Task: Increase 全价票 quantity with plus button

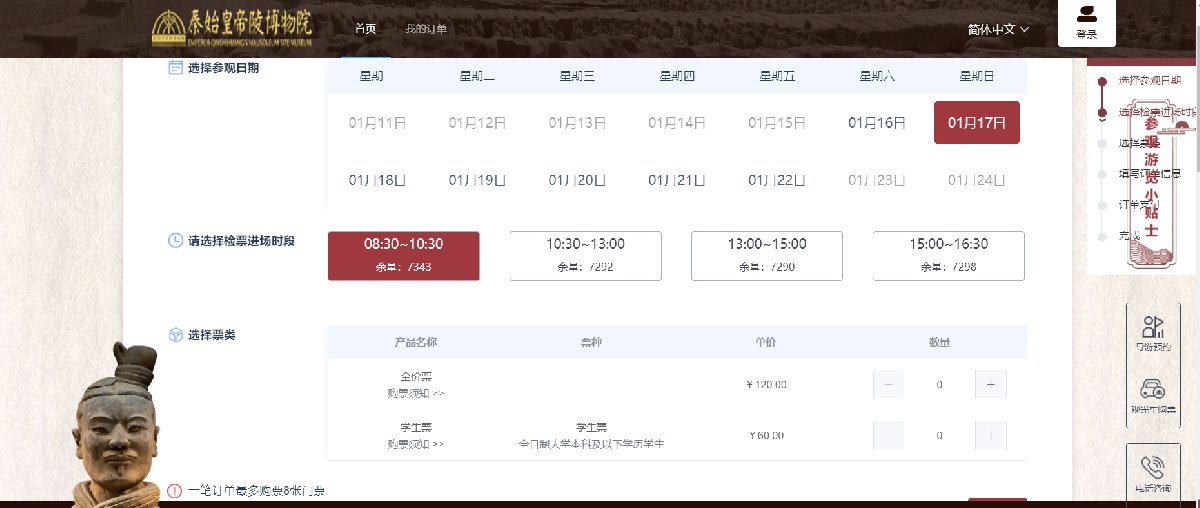Action: [x=990, y=385]
